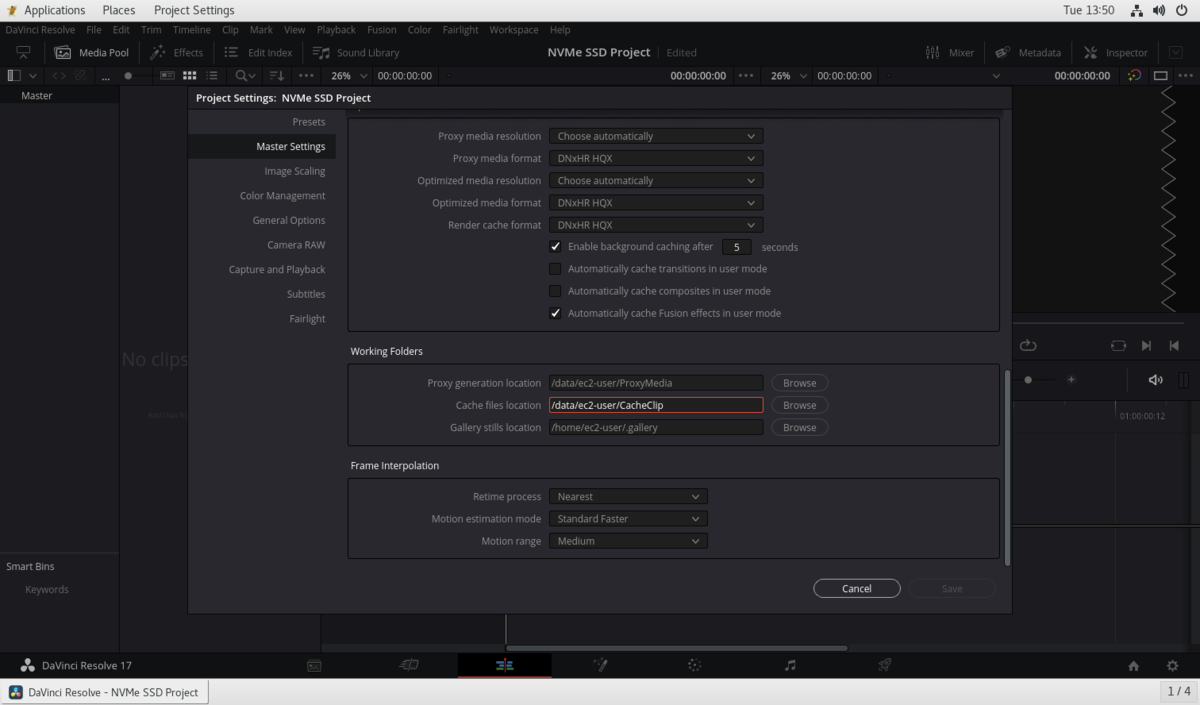This screenshot has height=705, width=1200.
Task: Open the Fusion menu
Action: [x=381, y=30]
